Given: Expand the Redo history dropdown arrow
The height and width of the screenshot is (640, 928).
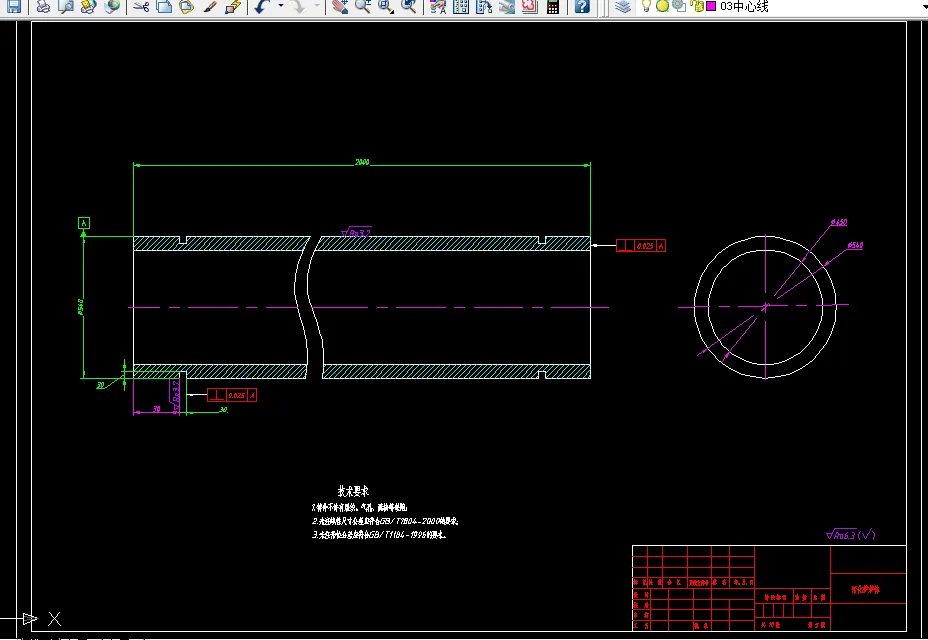Looking at the screenshot, I should click(x=317, y=7).
